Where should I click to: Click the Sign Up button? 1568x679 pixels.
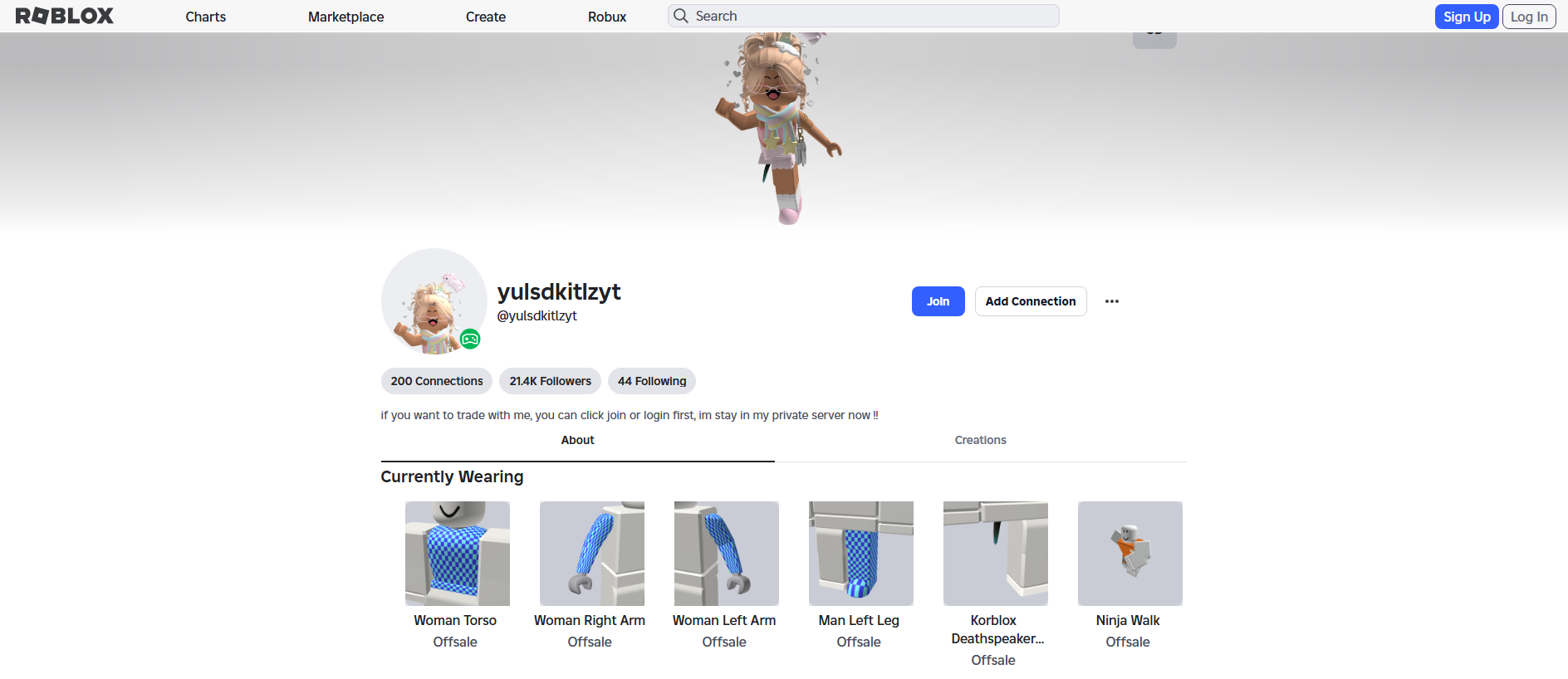point(1467,17)
